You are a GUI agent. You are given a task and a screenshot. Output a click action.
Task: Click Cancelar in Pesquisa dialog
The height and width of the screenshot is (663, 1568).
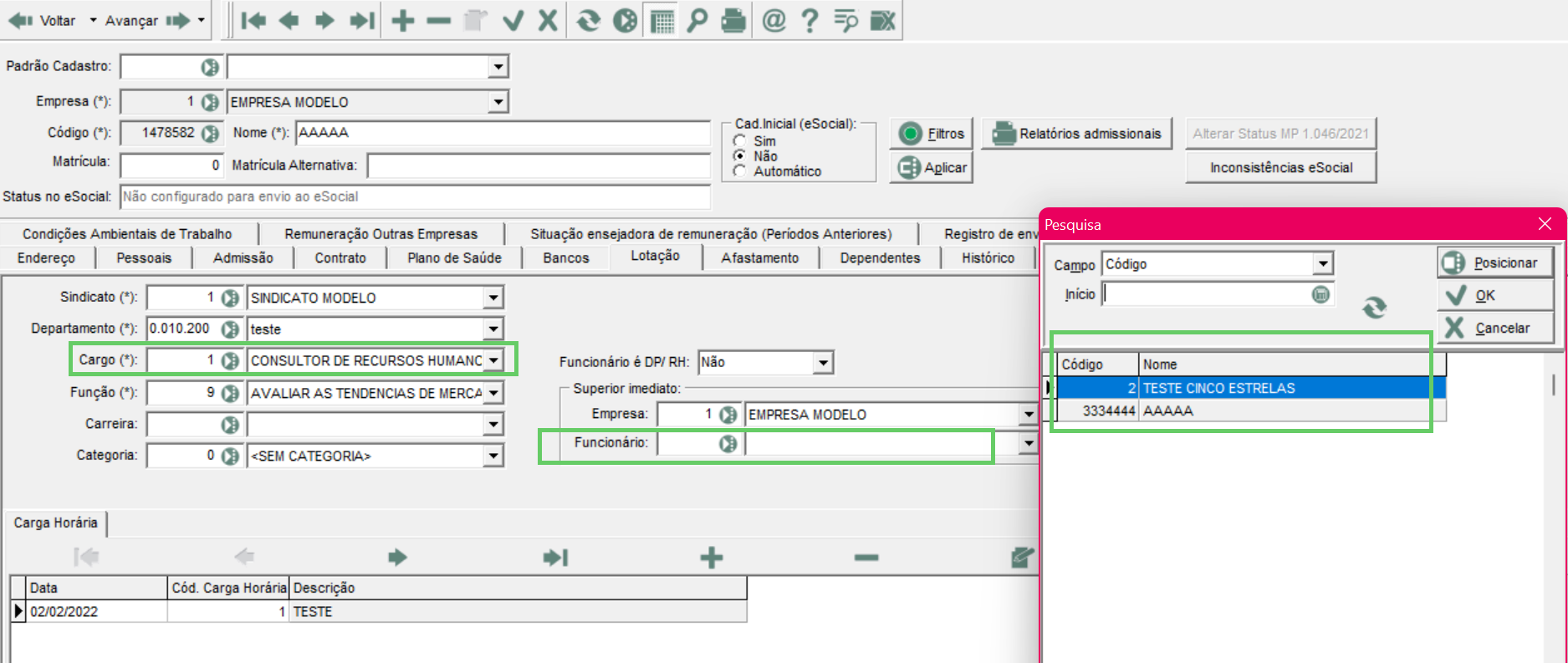point(1495,328)
